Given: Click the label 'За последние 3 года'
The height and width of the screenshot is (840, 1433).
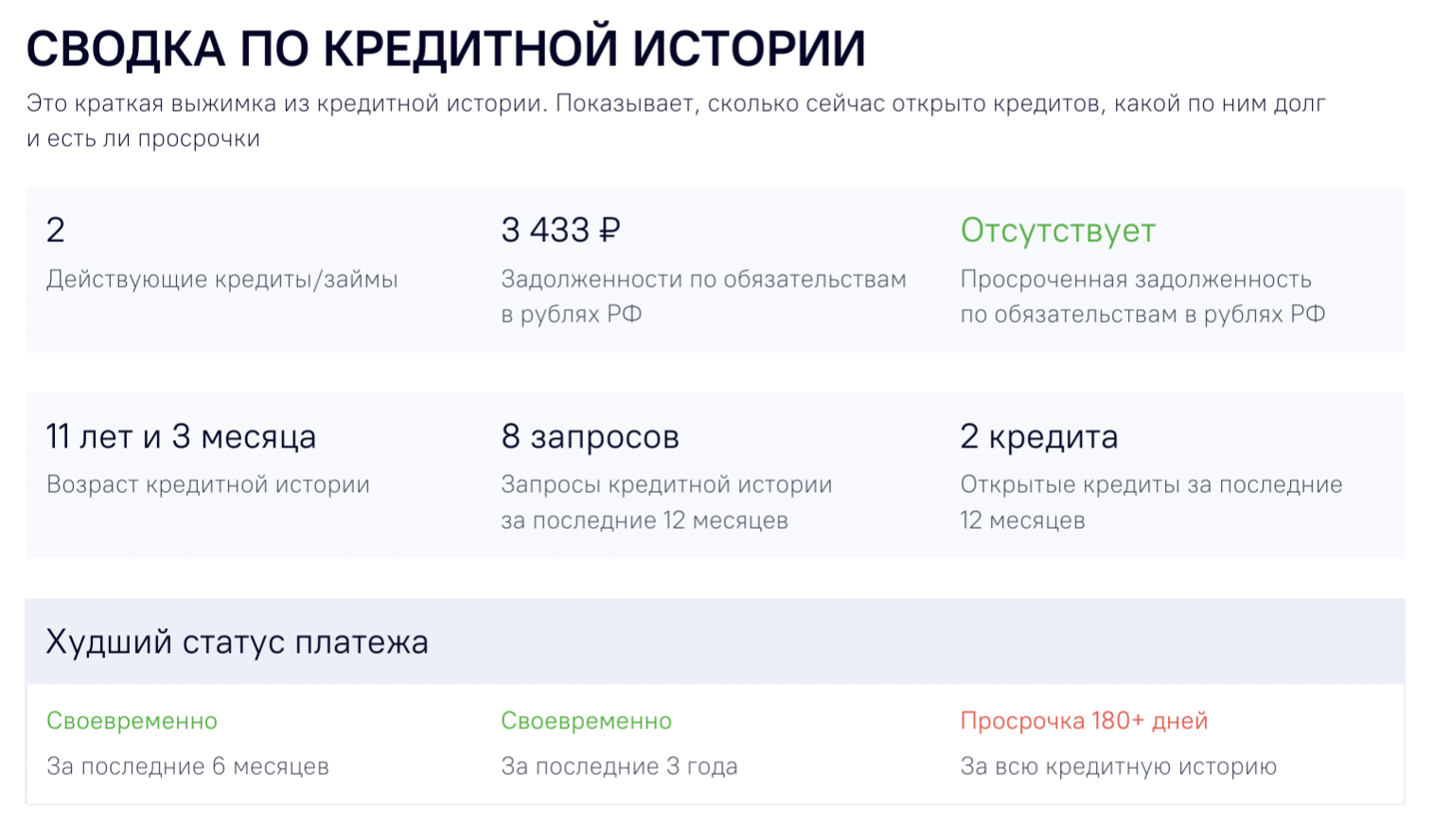Looking at the screenshot, I should pyautogui.click(x=619, y=766).
